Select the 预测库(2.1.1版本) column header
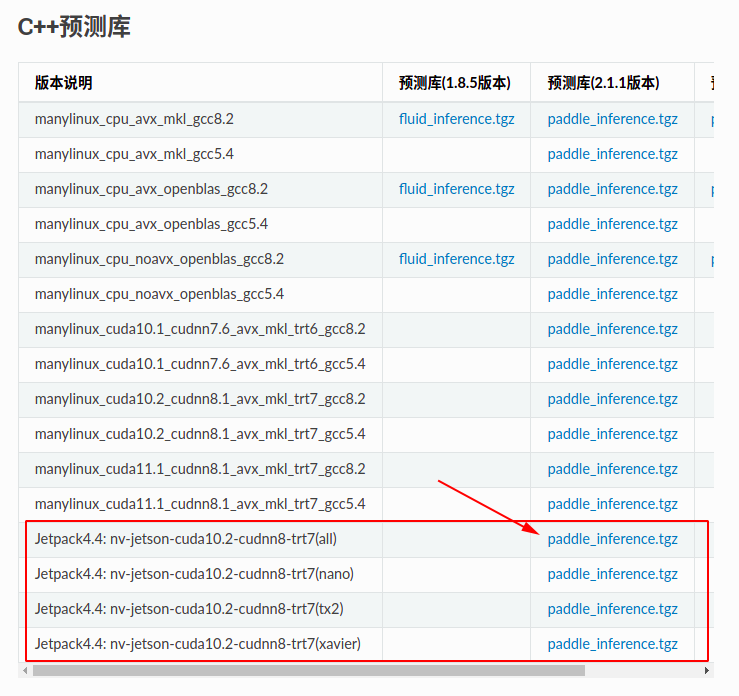 [x=603, y=83]
